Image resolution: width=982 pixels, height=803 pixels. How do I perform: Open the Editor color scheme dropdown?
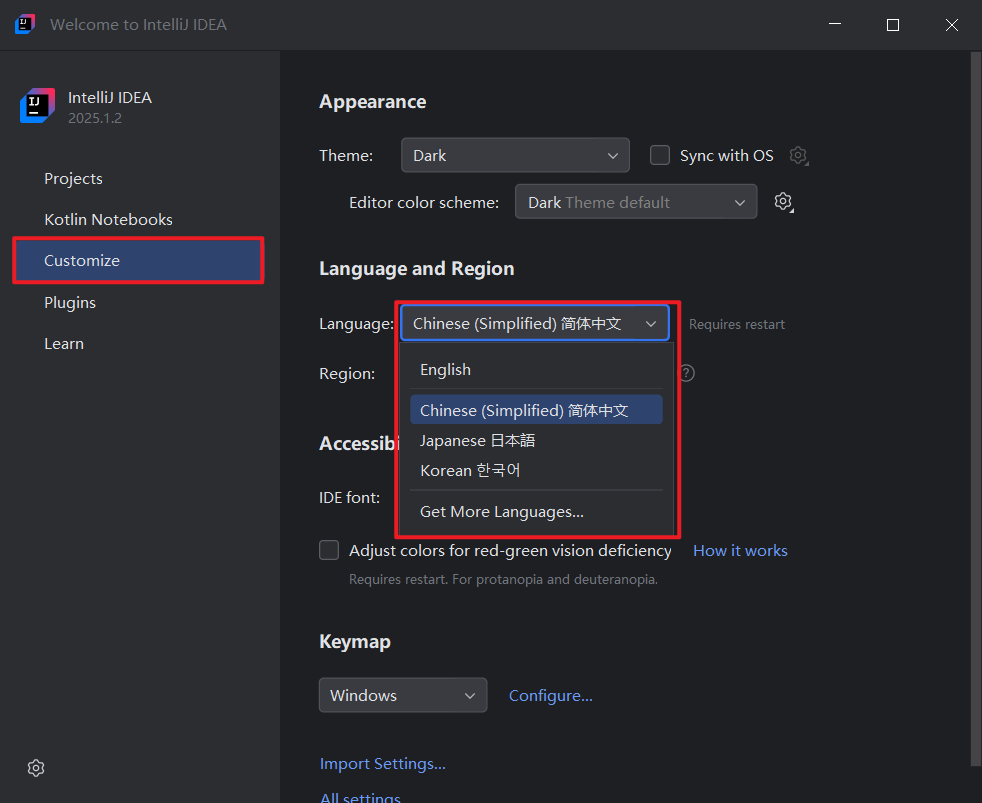tap(636, 202)
